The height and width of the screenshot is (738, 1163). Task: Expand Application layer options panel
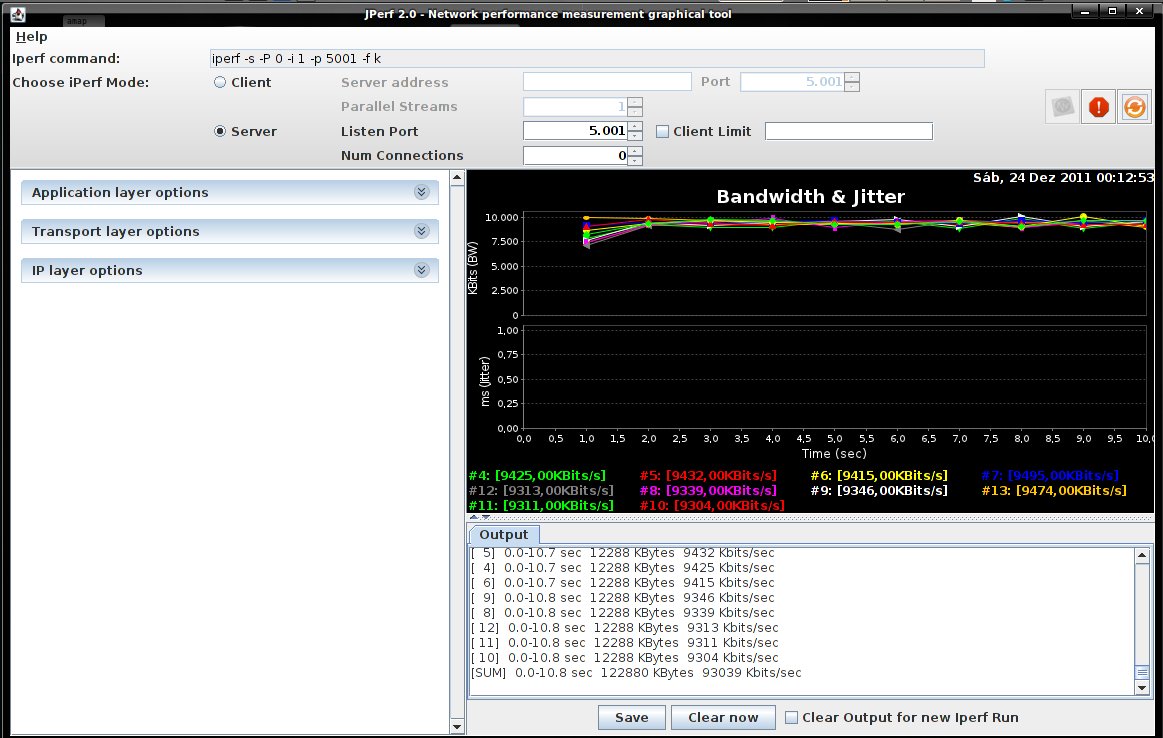coord(230,192)
